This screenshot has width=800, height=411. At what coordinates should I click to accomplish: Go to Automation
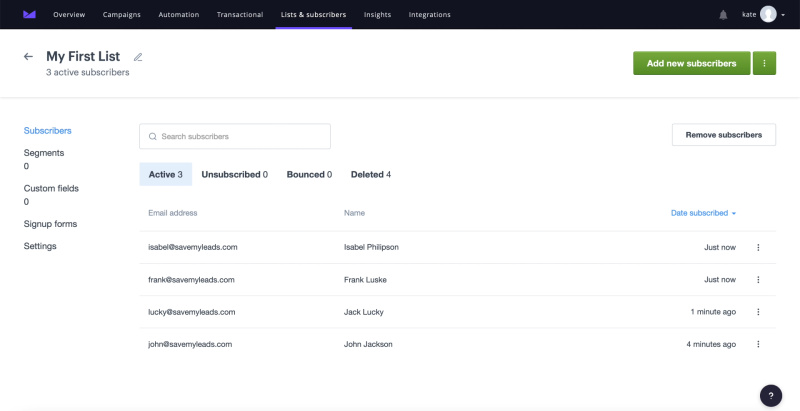(179, 15)
